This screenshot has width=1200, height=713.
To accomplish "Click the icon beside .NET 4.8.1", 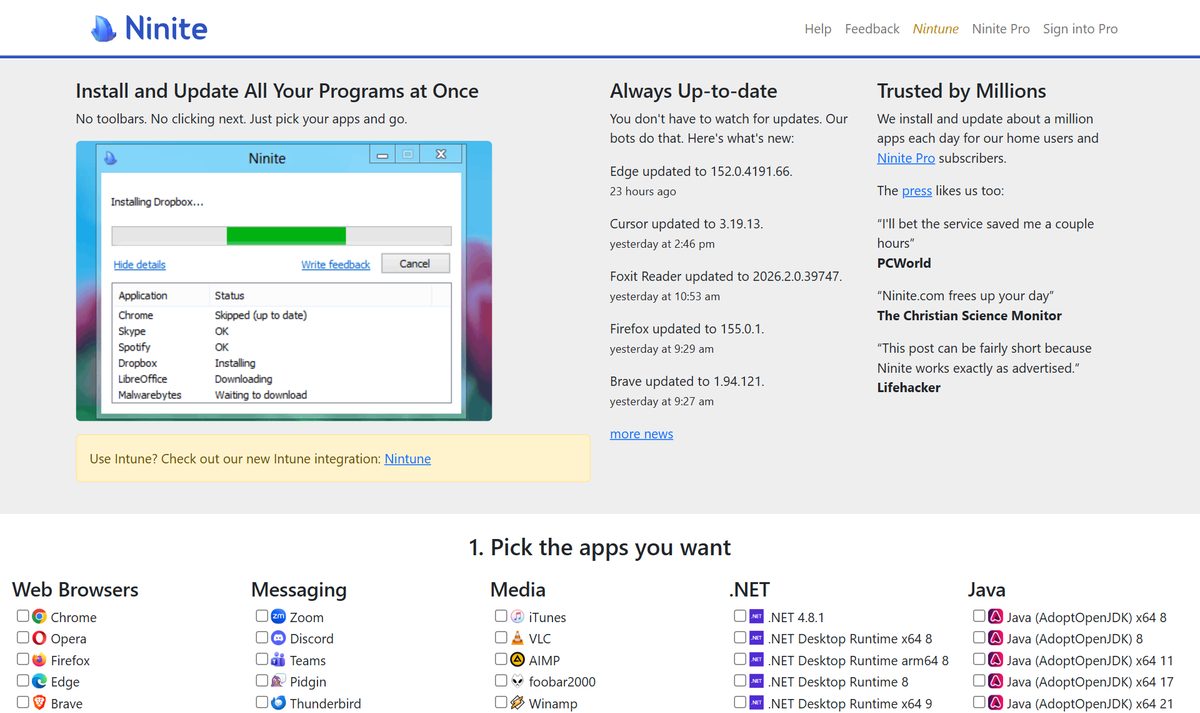I will pos(756,617).
